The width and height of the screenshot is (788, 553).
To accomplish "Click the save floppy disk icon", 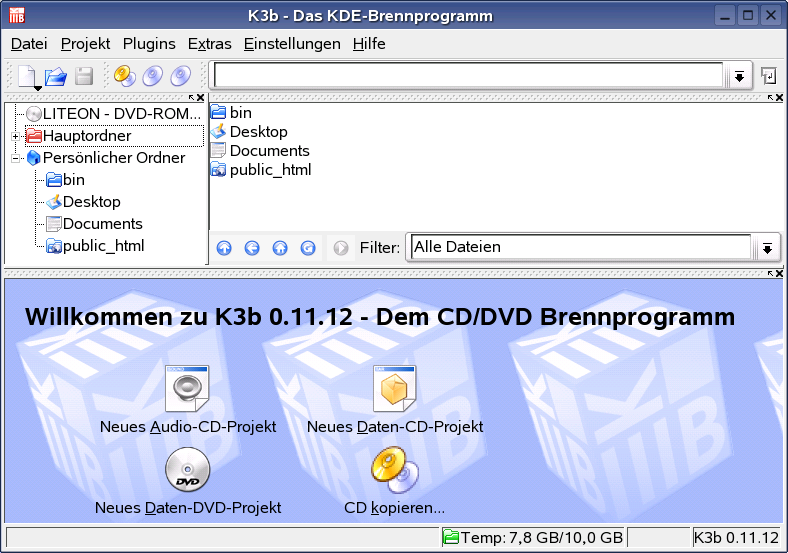I will [x=84, y=76].
